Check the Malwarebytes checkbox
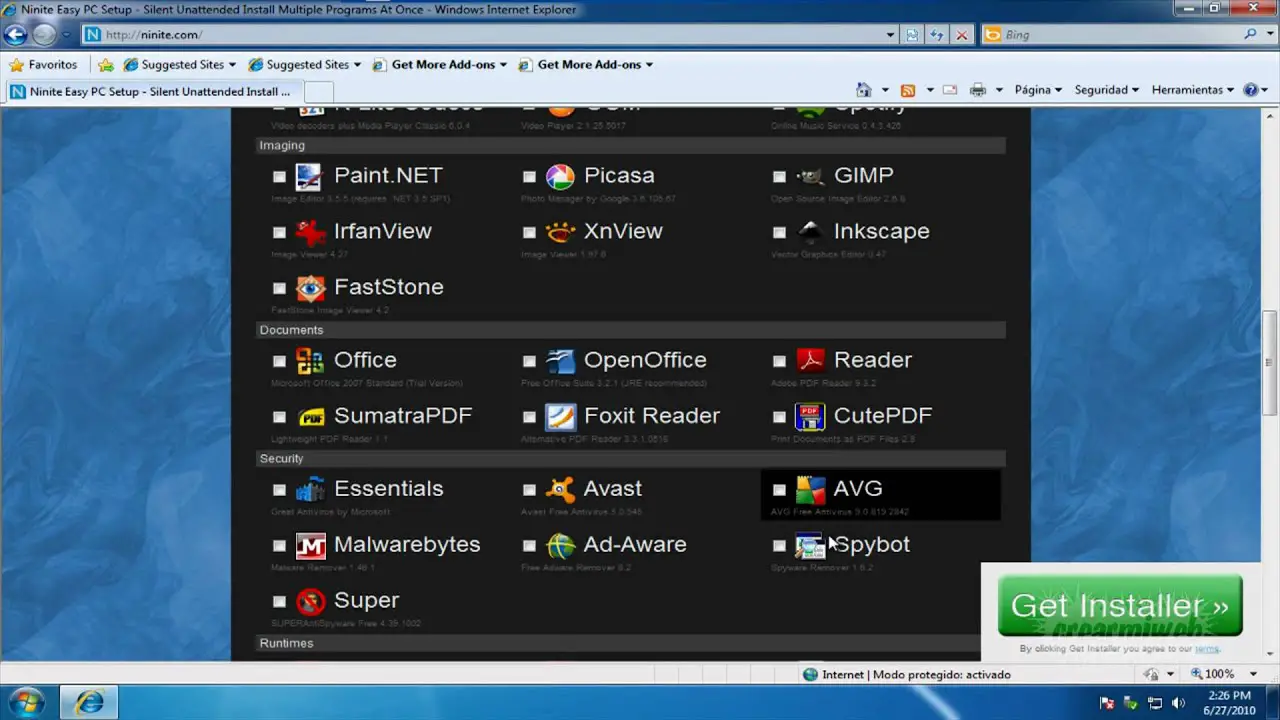The height and width of the screenshot is (720, 1280). click(x=279, y=546)
